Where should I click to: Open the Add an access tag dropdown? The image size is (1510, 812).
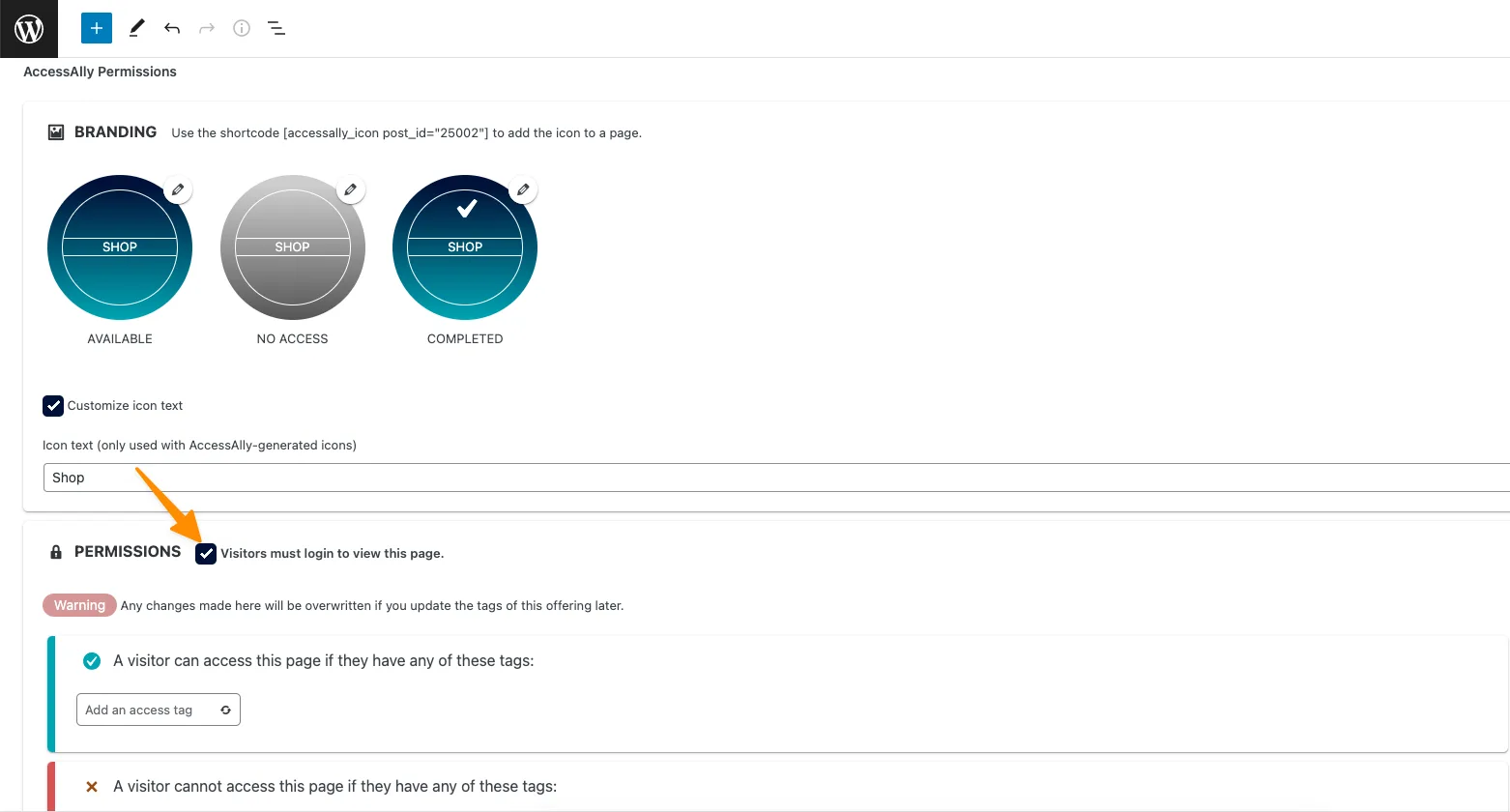point(159,710)
